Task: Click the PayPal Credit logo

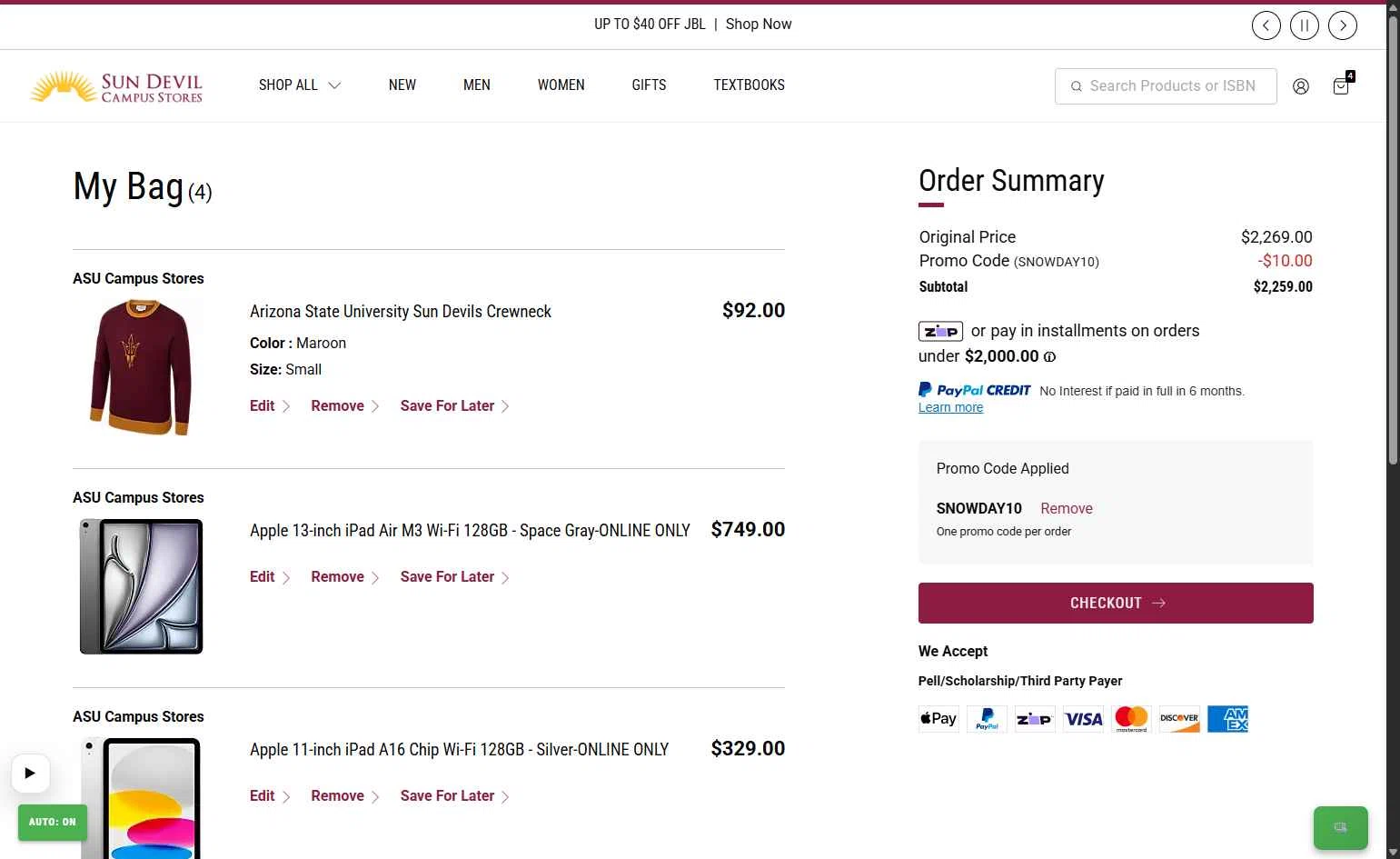Action: coord(975,390)
